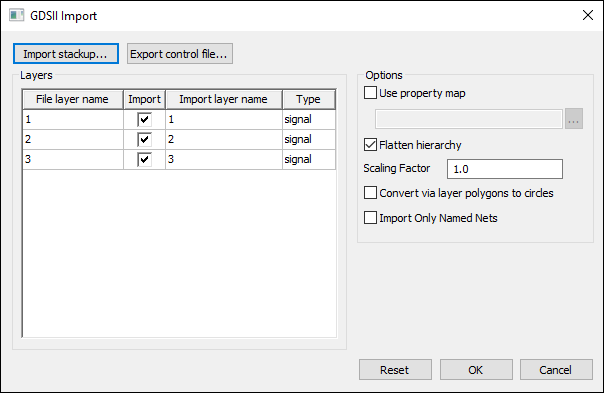
Task: Select the Type cell of layer 1
Action: [x=309, y=119]
